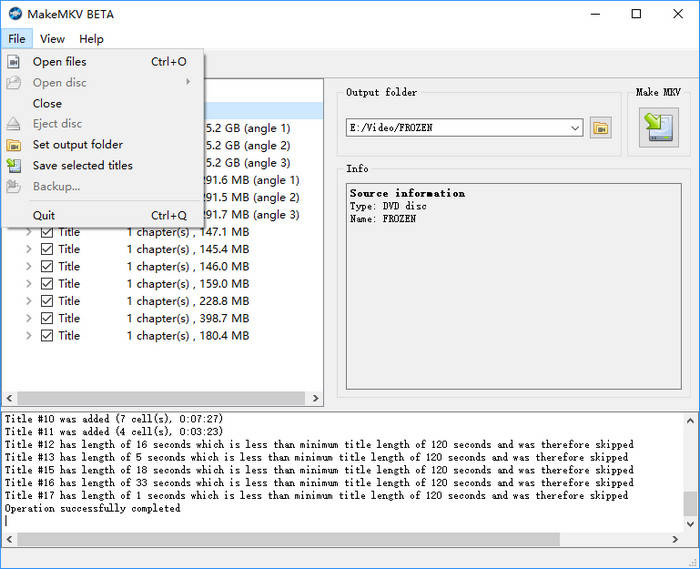The width and height of the screenshot is (700, 569).
Task: Click the 'Title #17 has length' log line
Action: coord(317,495)
